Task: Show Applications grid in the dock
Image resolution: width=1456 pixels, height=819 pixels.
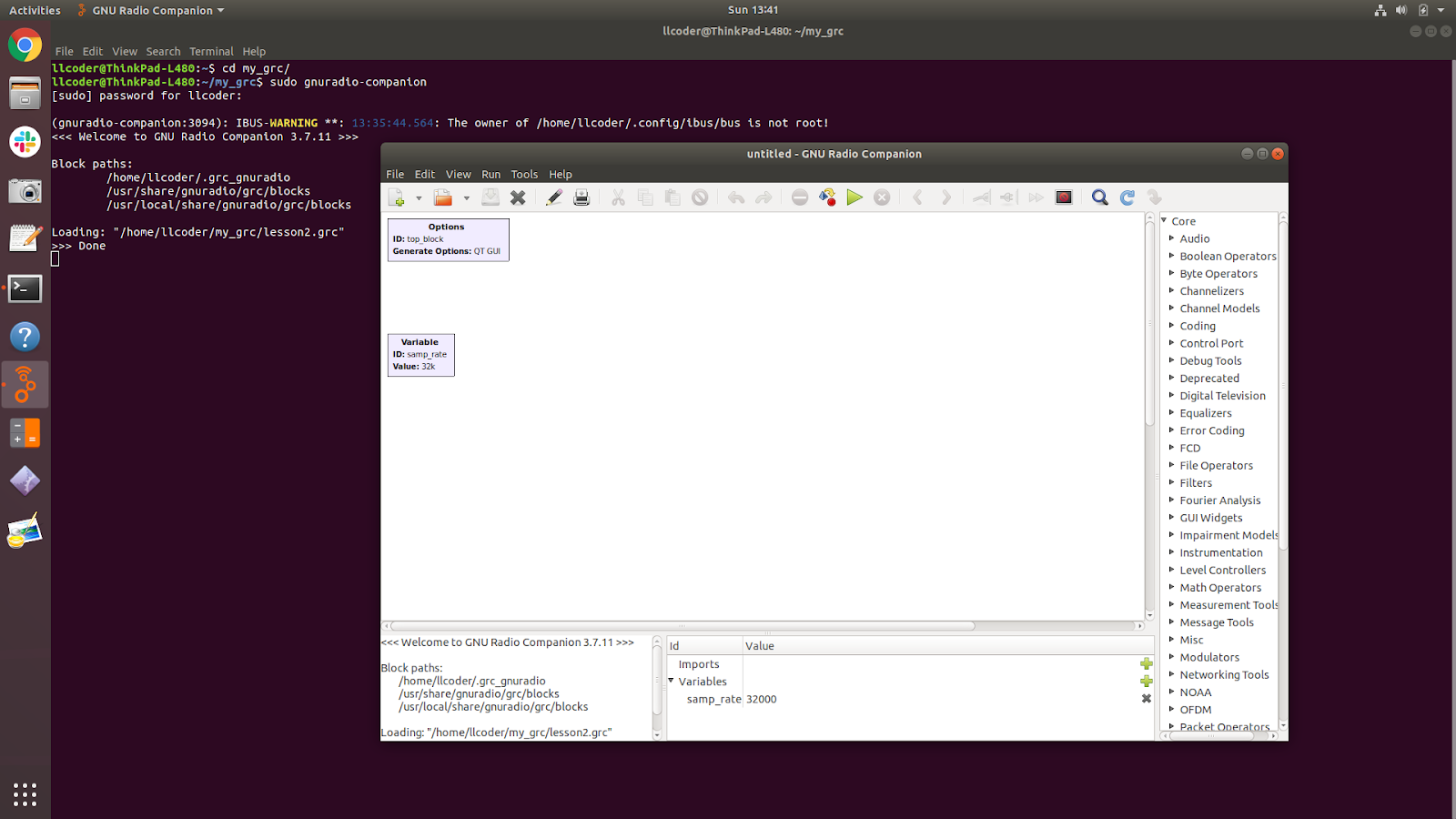Action: pyautogui.click(x=25, y=794)
